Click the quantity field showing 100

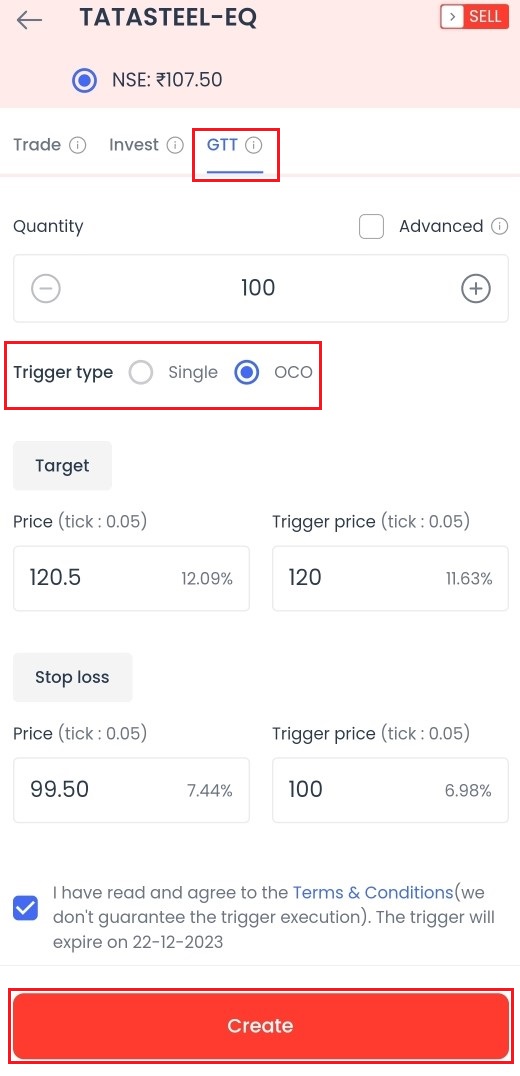261,288
